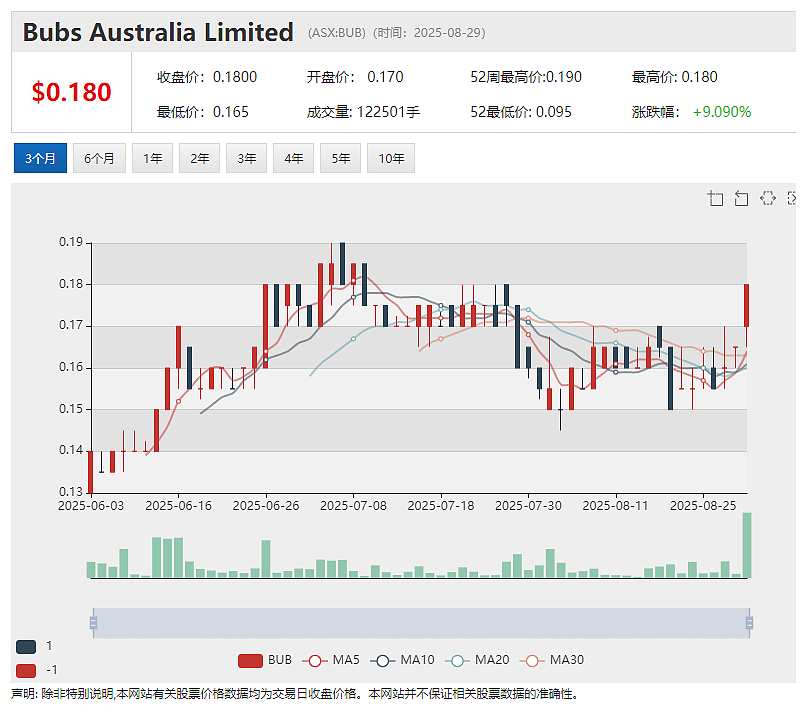This screenshot has width=812, height=718.
Task: Click the 2025-07-30 x-axis label
Action: [x=528, y=506]
